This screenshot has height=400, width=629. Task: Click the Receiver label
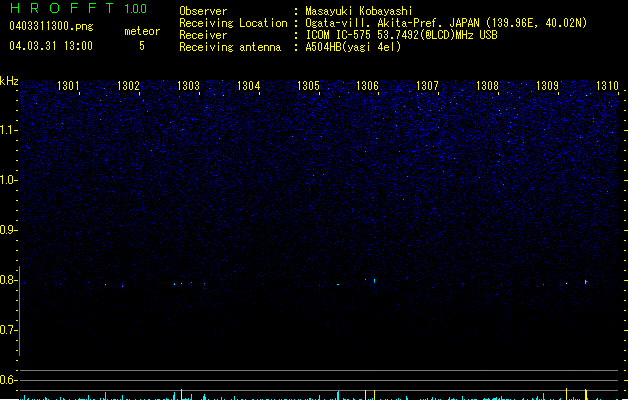pos(203,35)
